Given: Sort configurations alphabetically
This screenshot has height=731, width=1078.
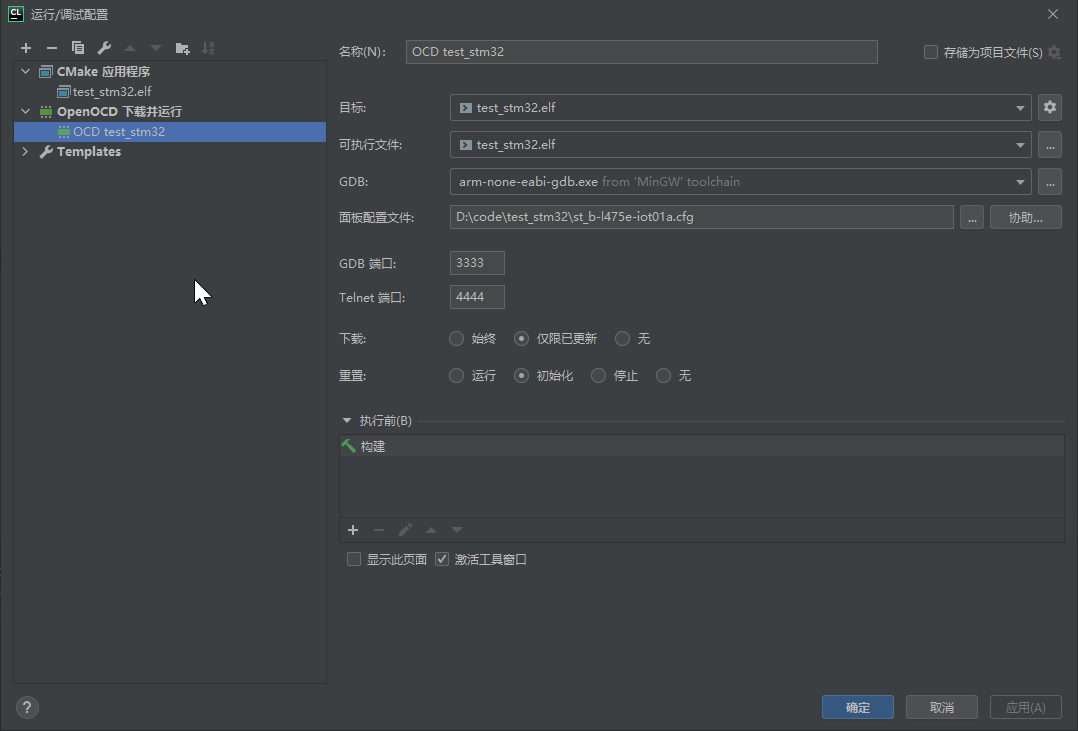Looking at the screenshot, I should pyautogui.click(x=208, y=48).
